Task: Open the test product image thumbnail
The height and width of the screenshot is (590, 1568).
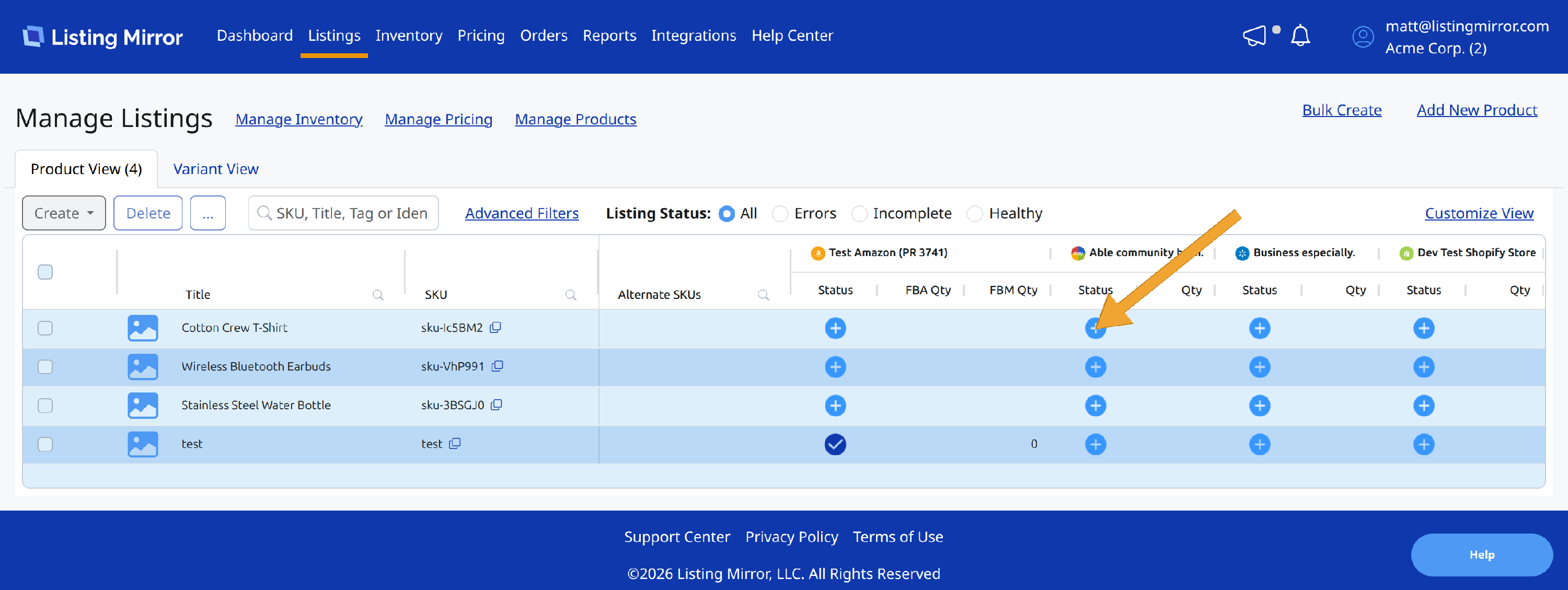Action: coord(143,445)
